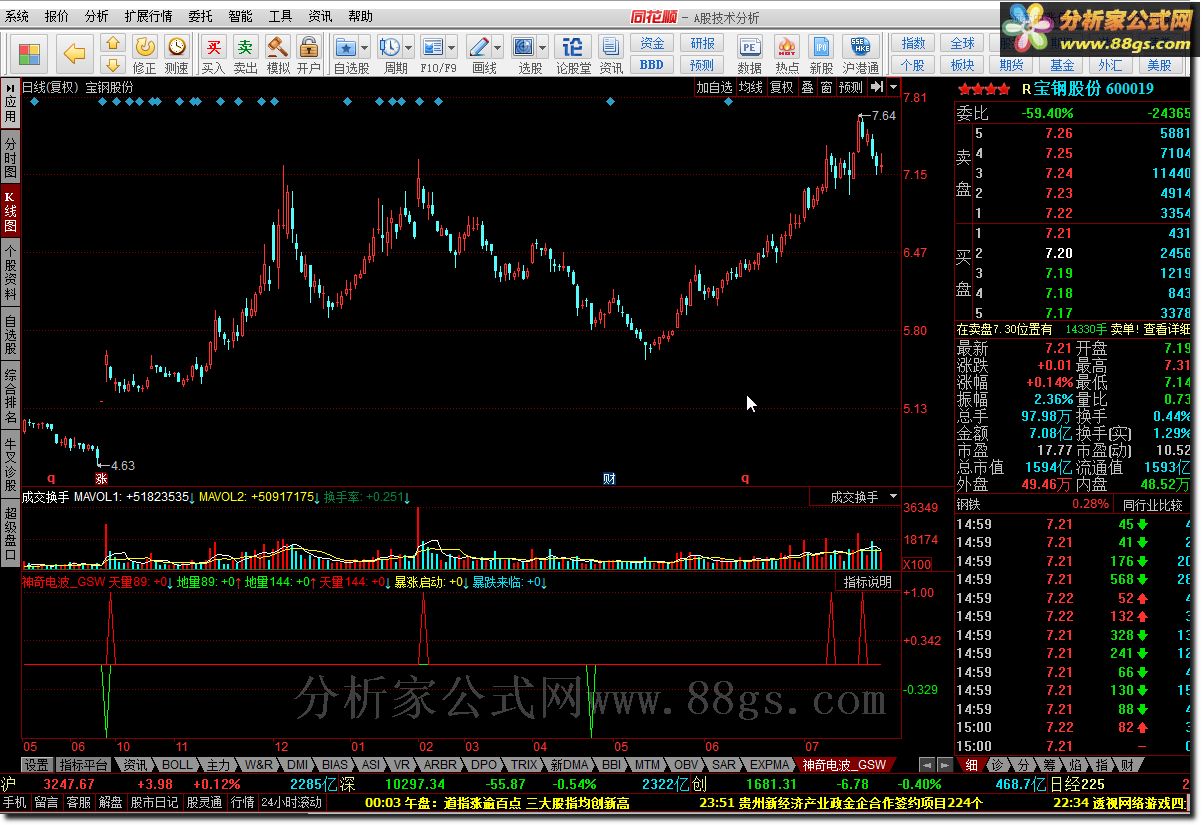Click the 研报 toolbar button

pos(703,44)
